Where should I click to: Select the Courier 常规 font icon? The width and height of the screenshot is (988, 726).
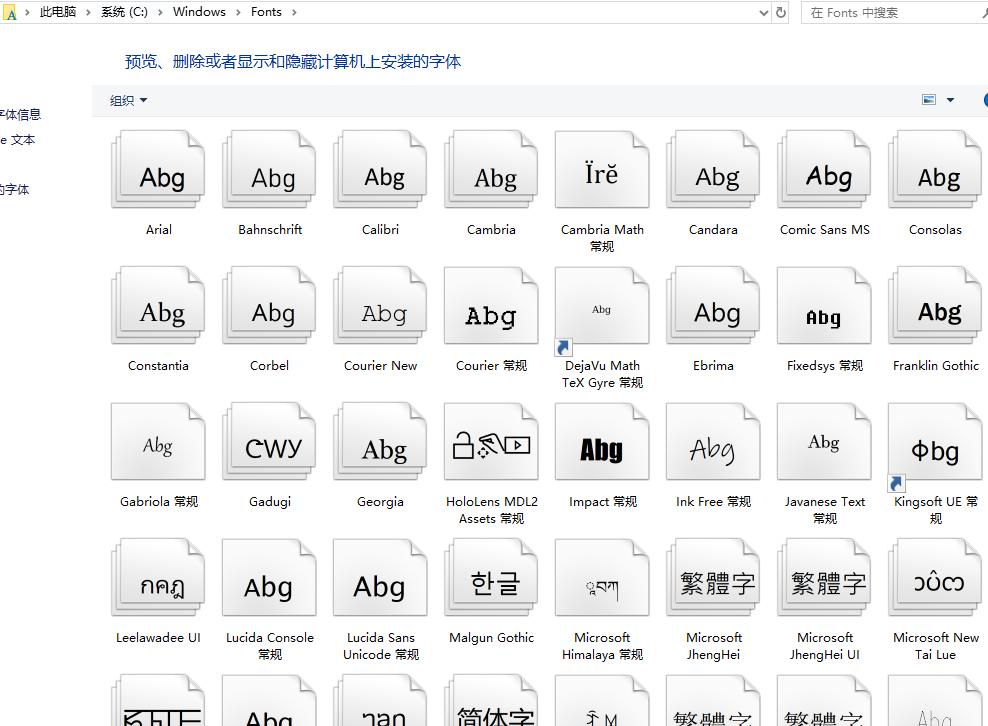[491, 305]
